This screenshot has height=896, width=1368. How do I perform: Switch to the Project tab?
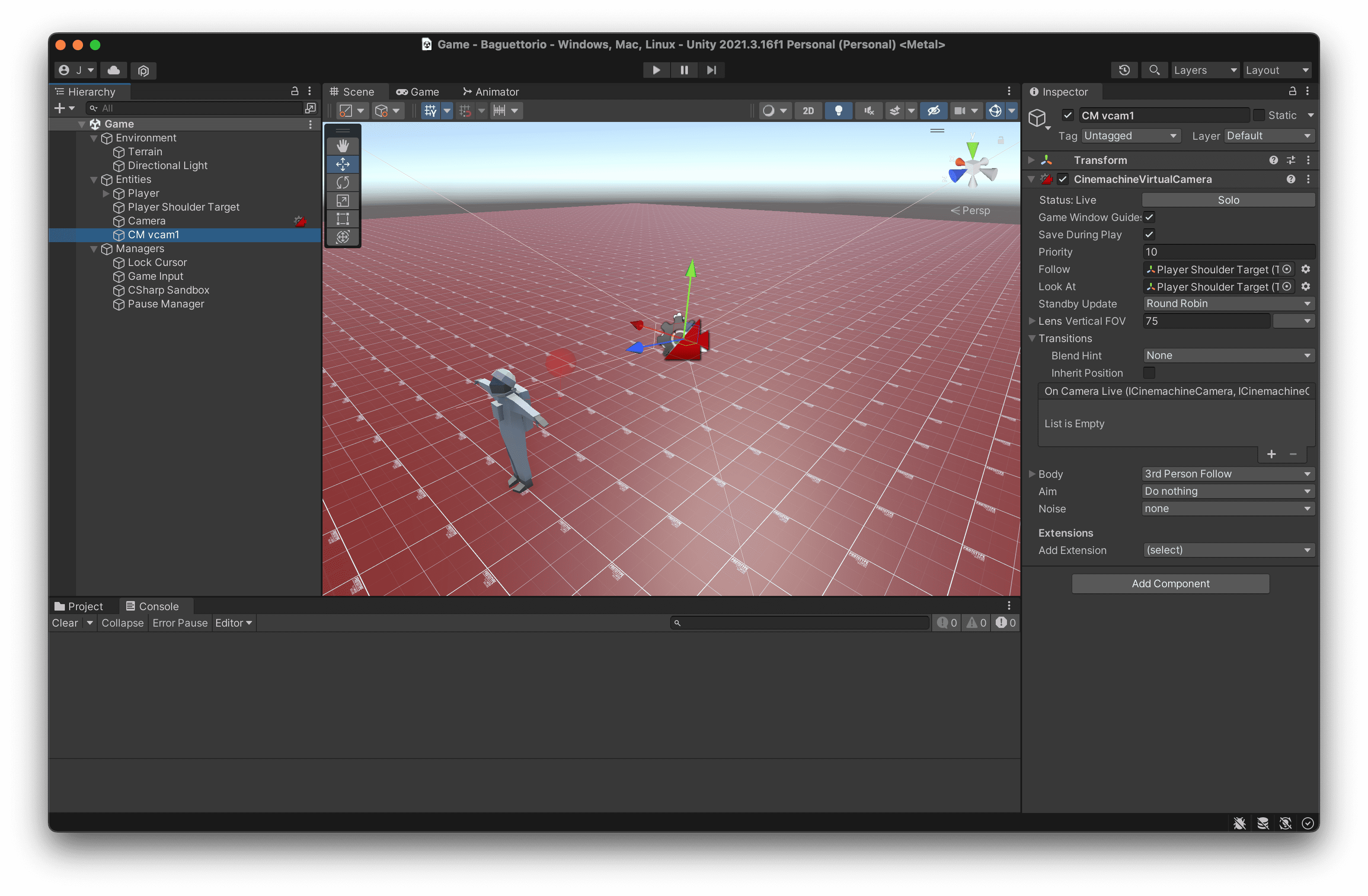coord(79,606)
